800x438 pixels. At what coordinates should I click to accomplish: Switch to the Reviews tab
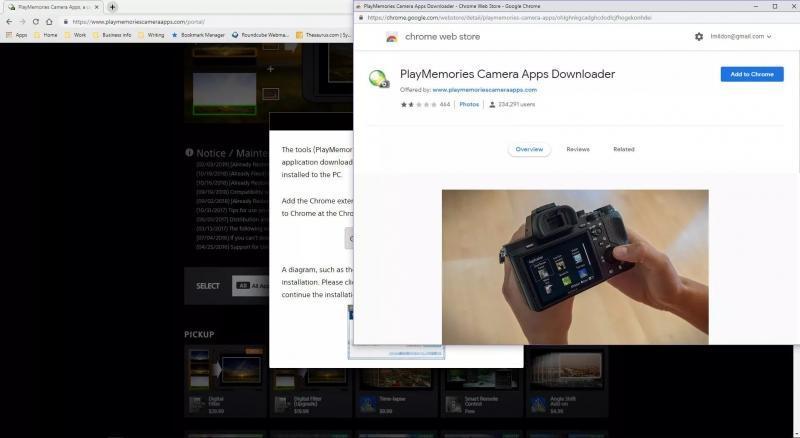coord(578,149)
